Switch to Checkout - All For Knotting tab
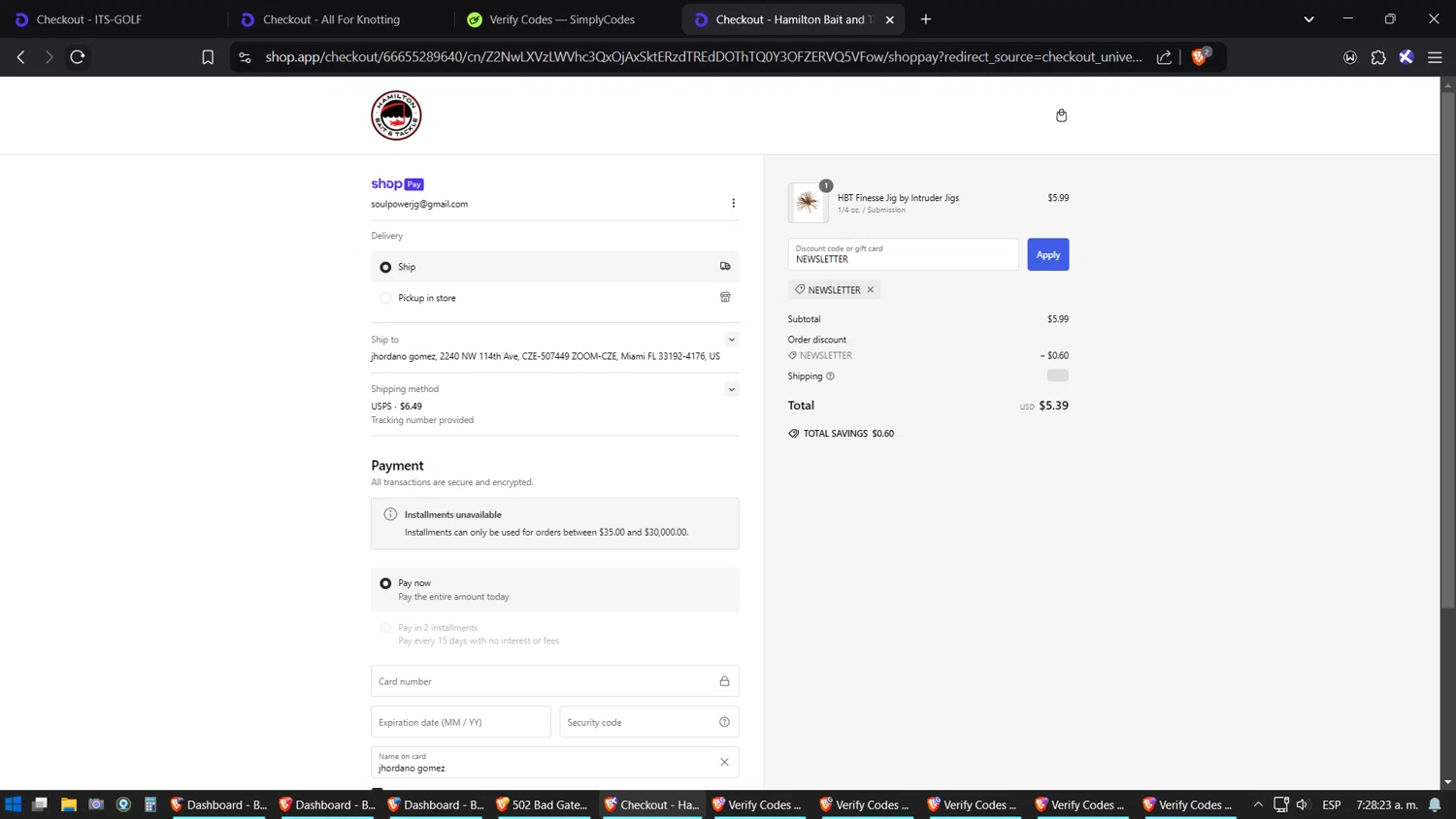This screenshot has width=1456, height=819. coord(339,19)
